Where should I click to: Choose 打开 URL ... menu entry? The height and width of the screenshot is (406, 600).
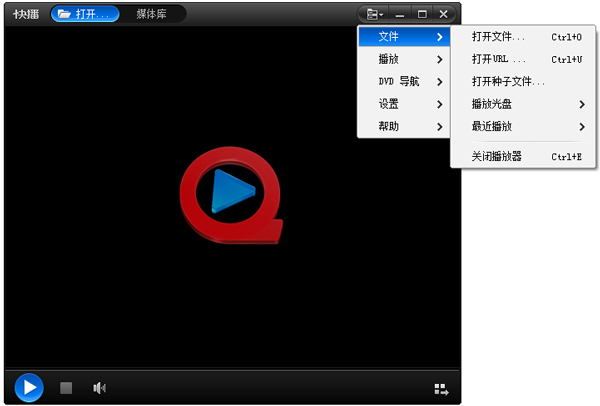[x=523, y=59]
